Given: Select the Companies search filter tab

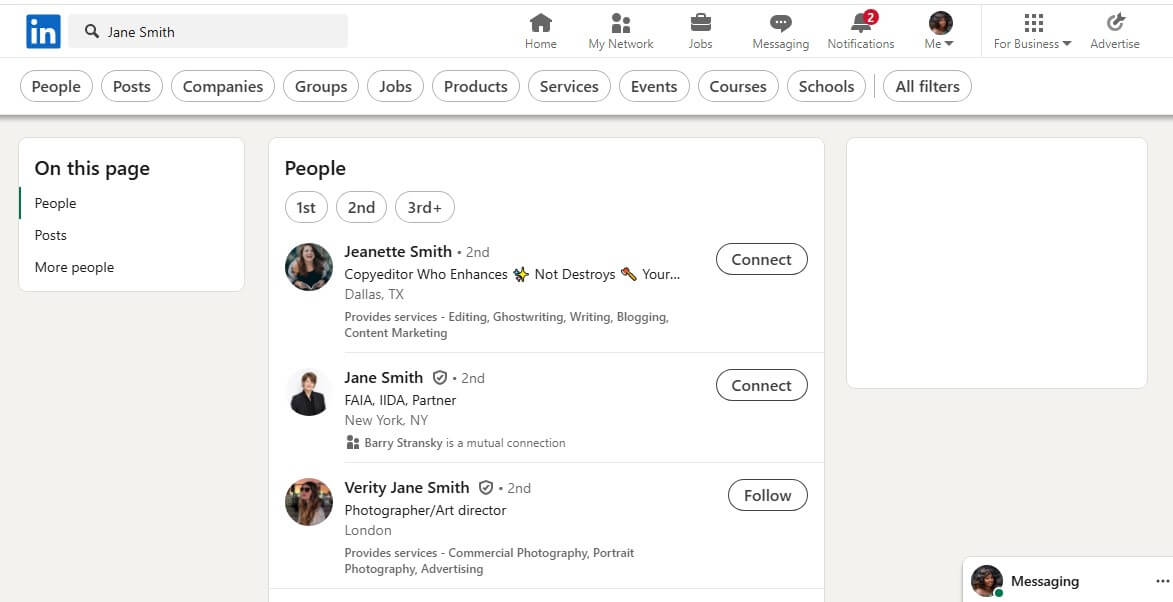Looking at the screenshot, I should (x=222, y=86).
